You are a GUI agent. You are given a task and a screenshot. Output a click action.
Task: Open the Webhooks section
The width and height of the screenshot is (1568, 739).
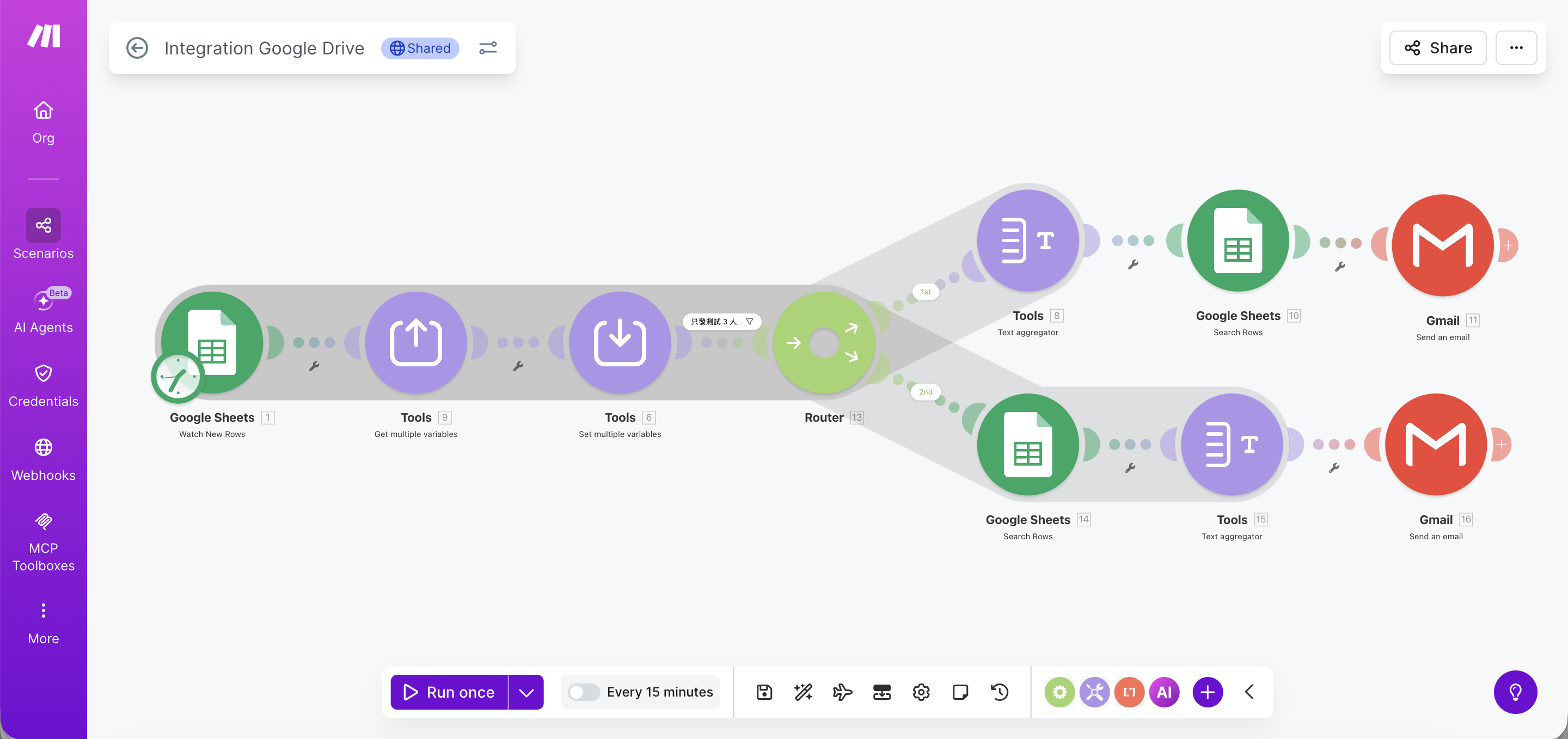pos(43,460)
